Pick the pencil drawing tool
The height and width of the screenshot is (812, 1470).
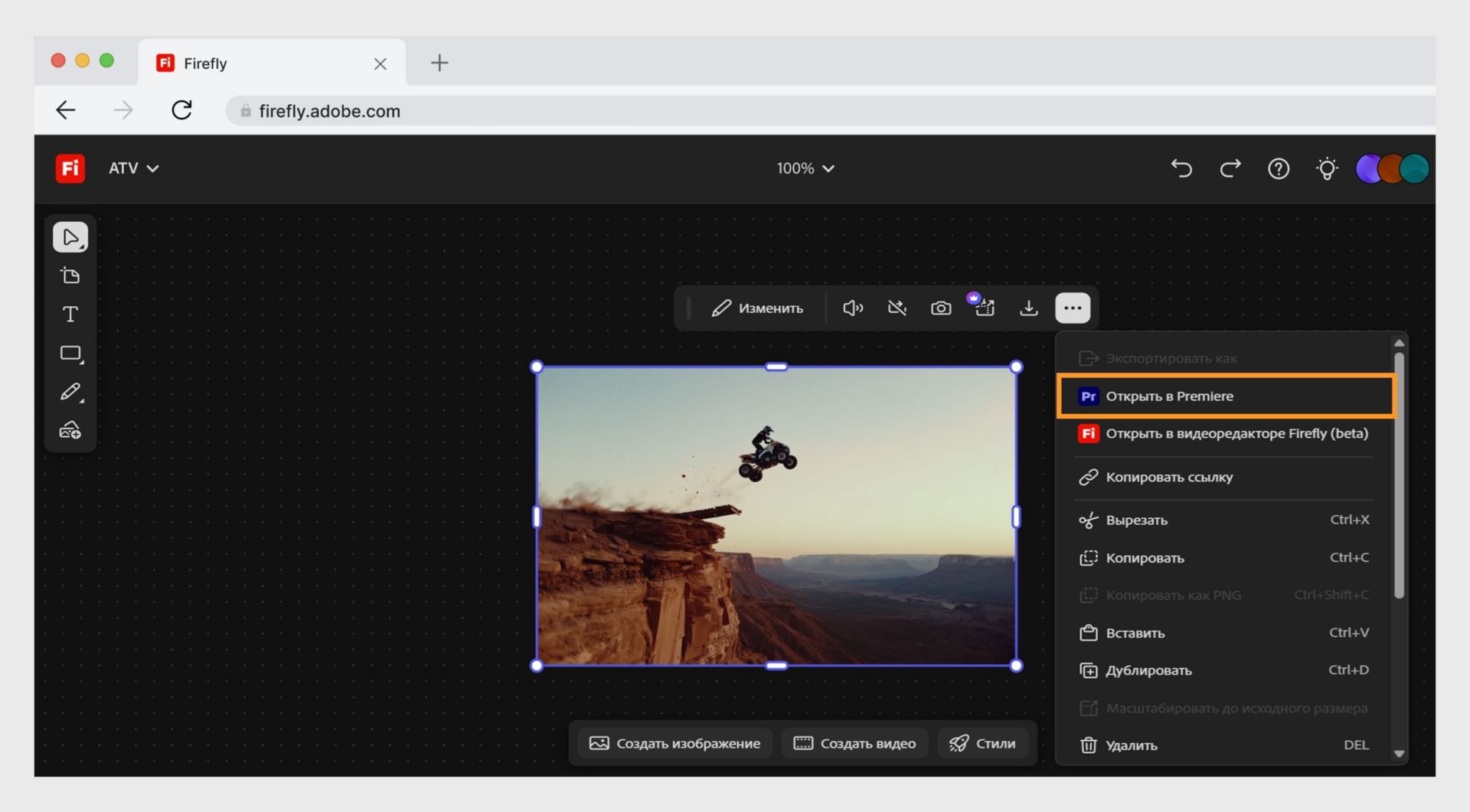[x=70, y=391]
